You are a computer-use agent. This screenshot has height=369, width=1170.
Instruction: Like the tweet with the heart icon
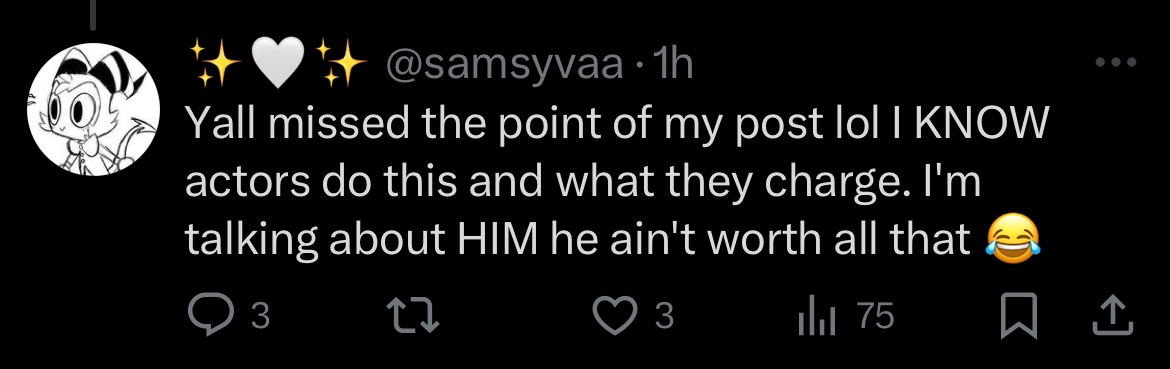pos(615,315)
